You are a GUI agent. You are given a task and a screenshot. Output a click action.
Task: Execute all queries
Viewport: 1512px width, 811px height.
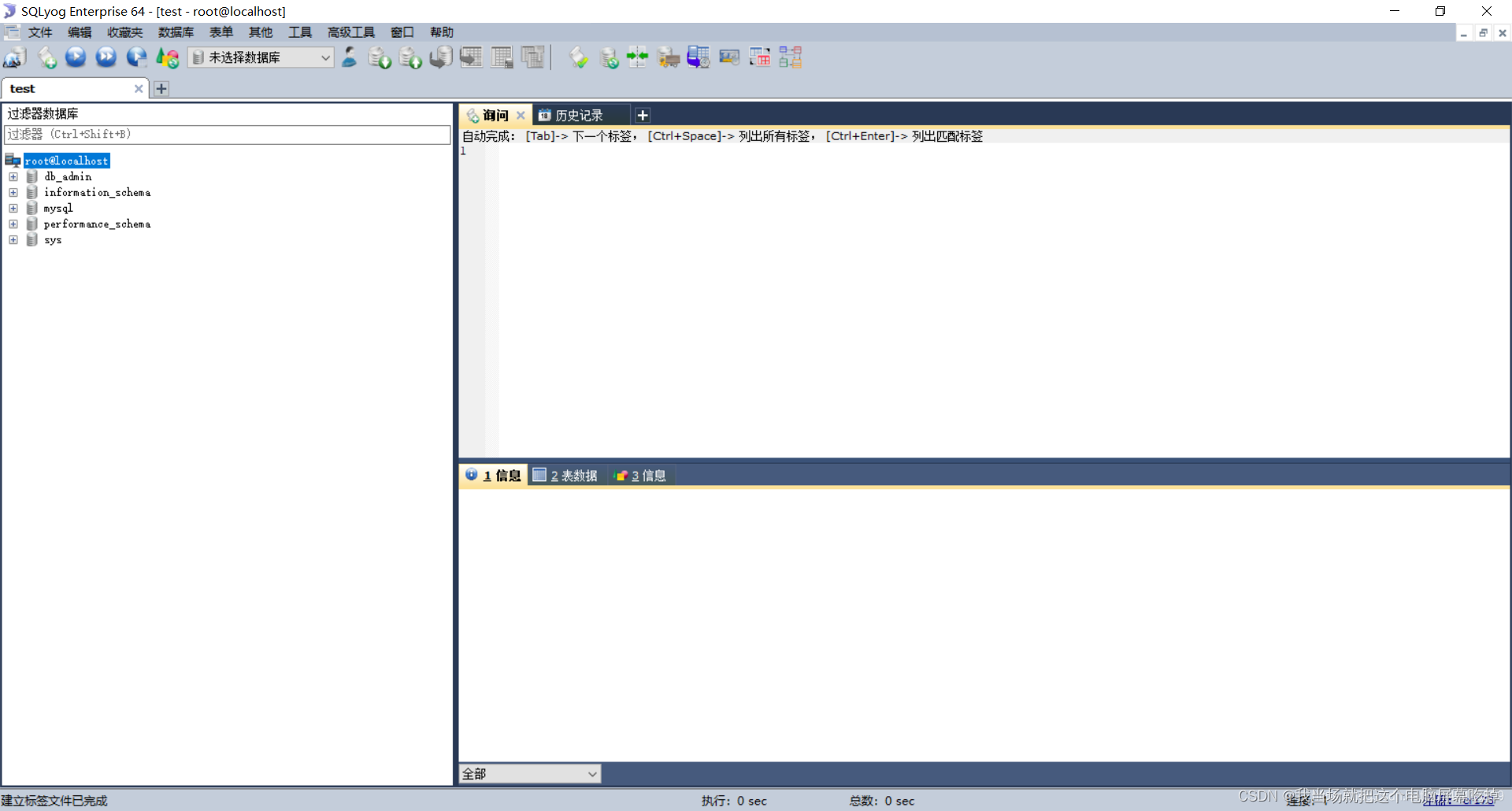coord(106,57)
